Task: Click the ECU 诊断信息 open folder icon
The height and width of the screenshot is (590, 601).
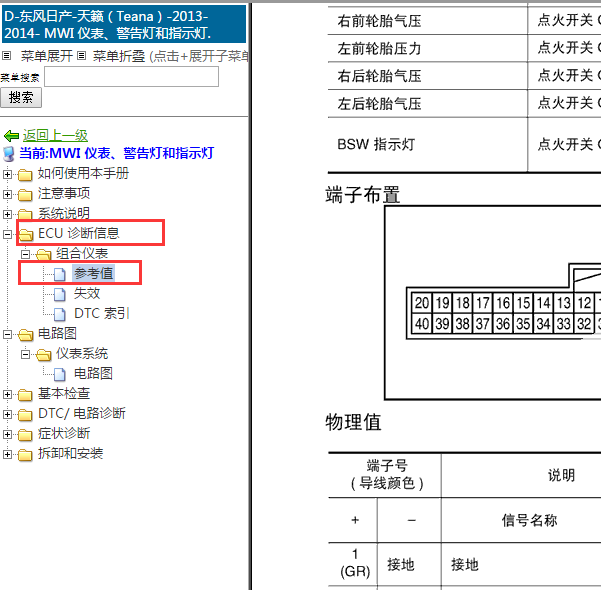Action: click(x=26, y=235)
